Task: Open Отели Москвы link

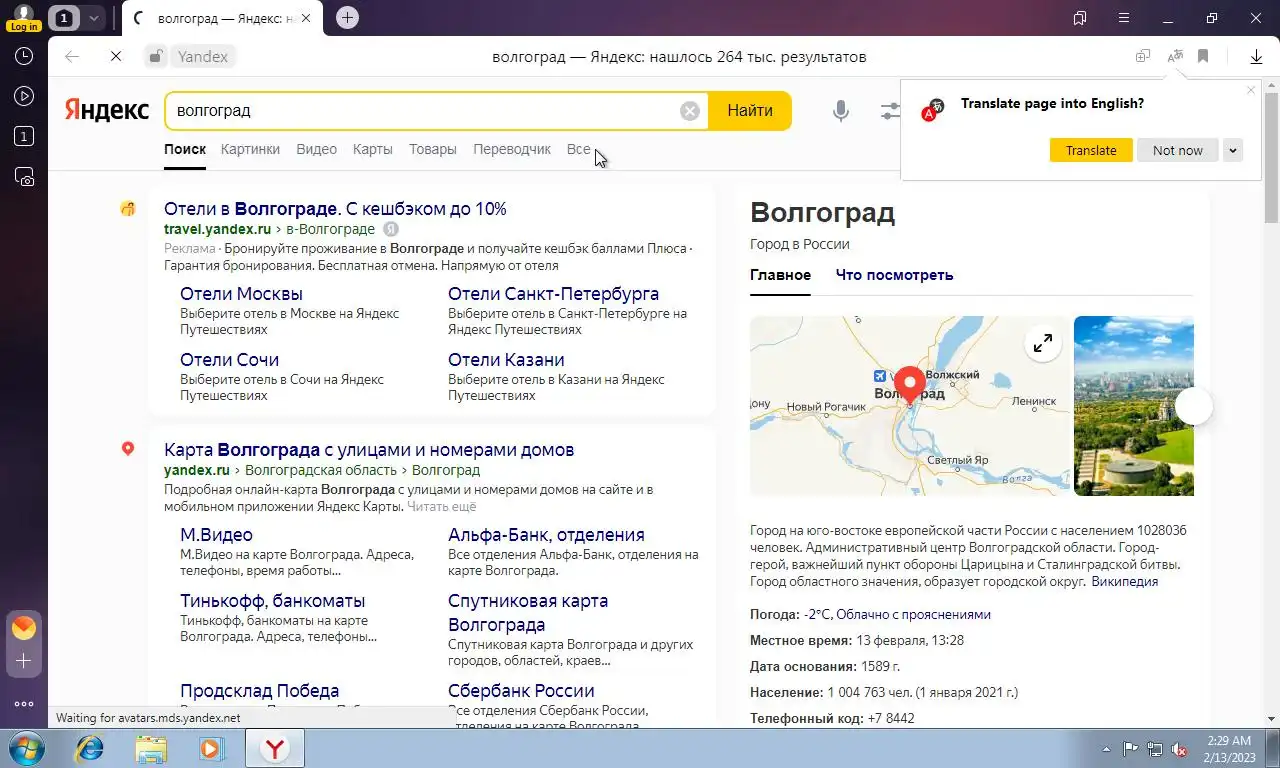Action: pos(241,294)
